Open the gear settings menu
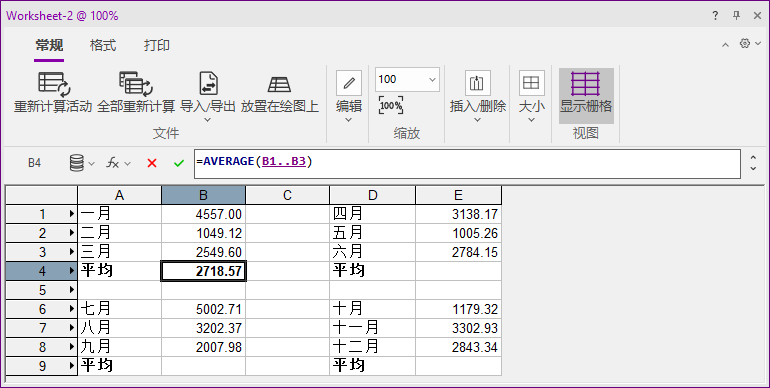Image resolution: width=770 pixels, height=388 pixels. tap(750, 44)
